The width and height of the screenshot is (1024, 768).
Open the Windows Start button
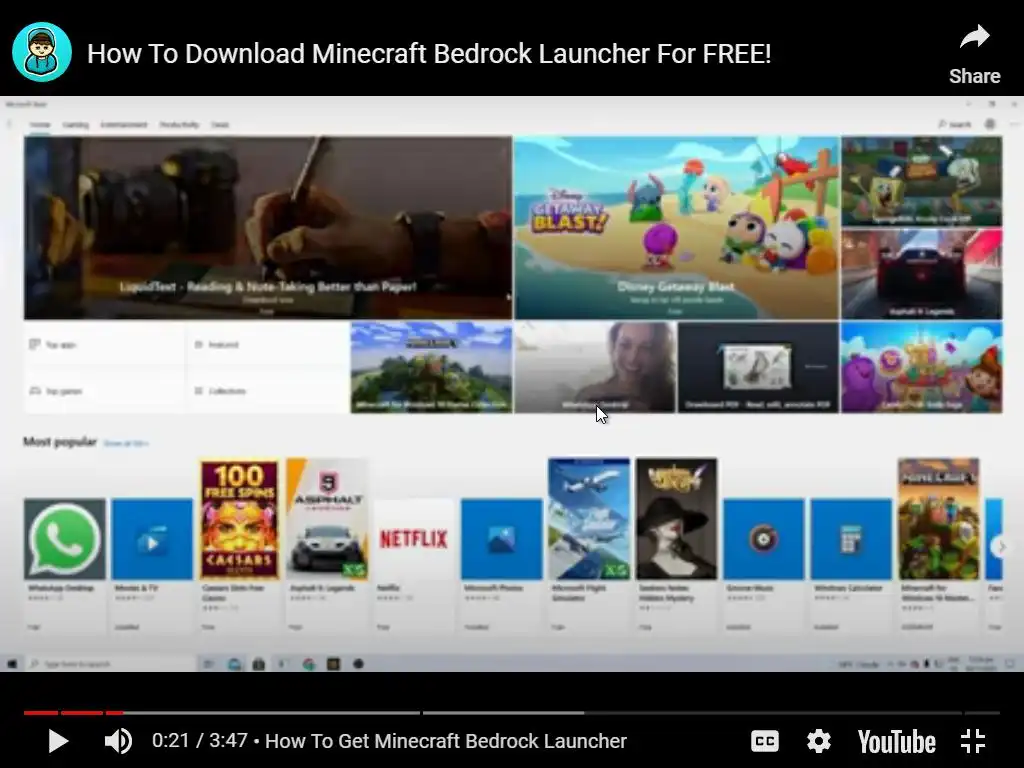12,664
